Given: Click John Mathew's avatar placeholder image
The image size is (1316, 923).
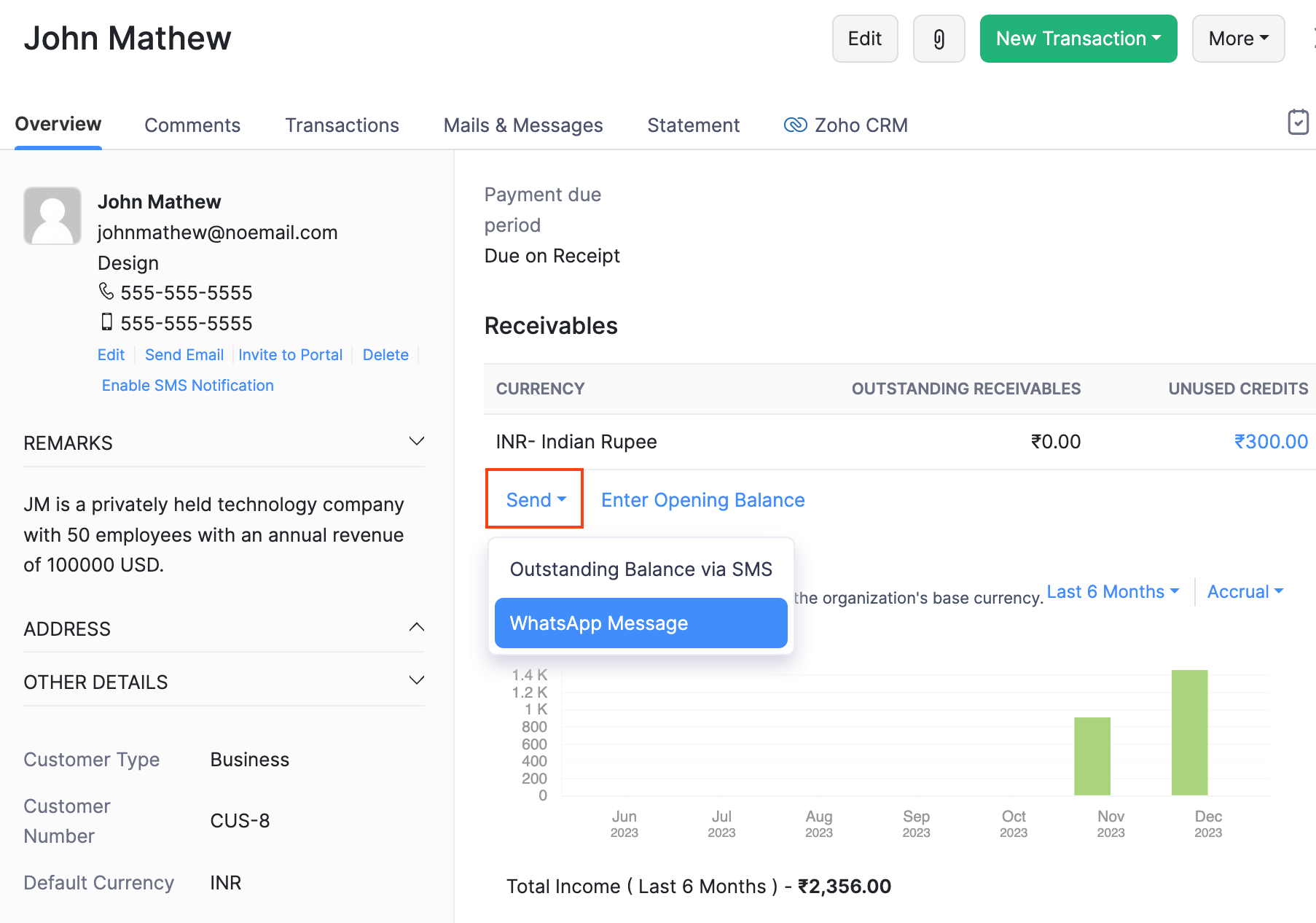Looking at the screenshot, I should point(52,215).
